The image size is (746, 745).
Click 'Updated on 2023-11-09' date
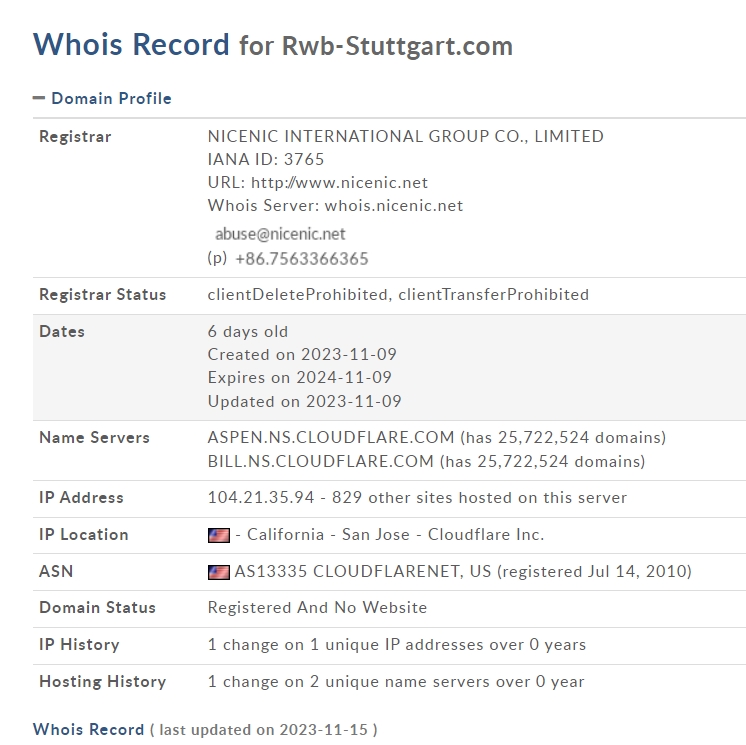(x=304, y=402)
